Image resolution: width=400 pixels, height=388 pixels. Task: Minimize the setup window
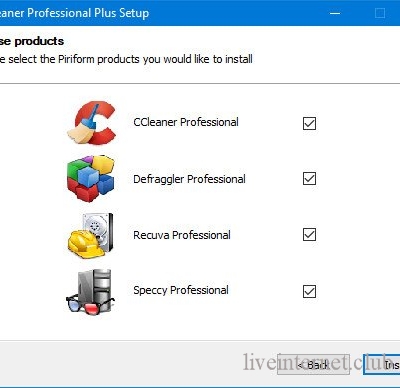[335, 13]
